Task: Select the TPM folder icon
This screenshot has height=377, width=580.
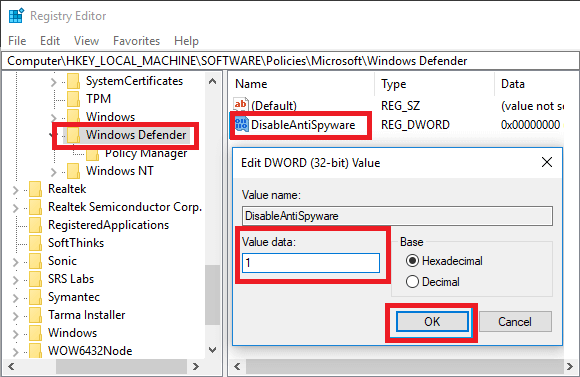Action: pyautogui.click(x=73, y=99)
